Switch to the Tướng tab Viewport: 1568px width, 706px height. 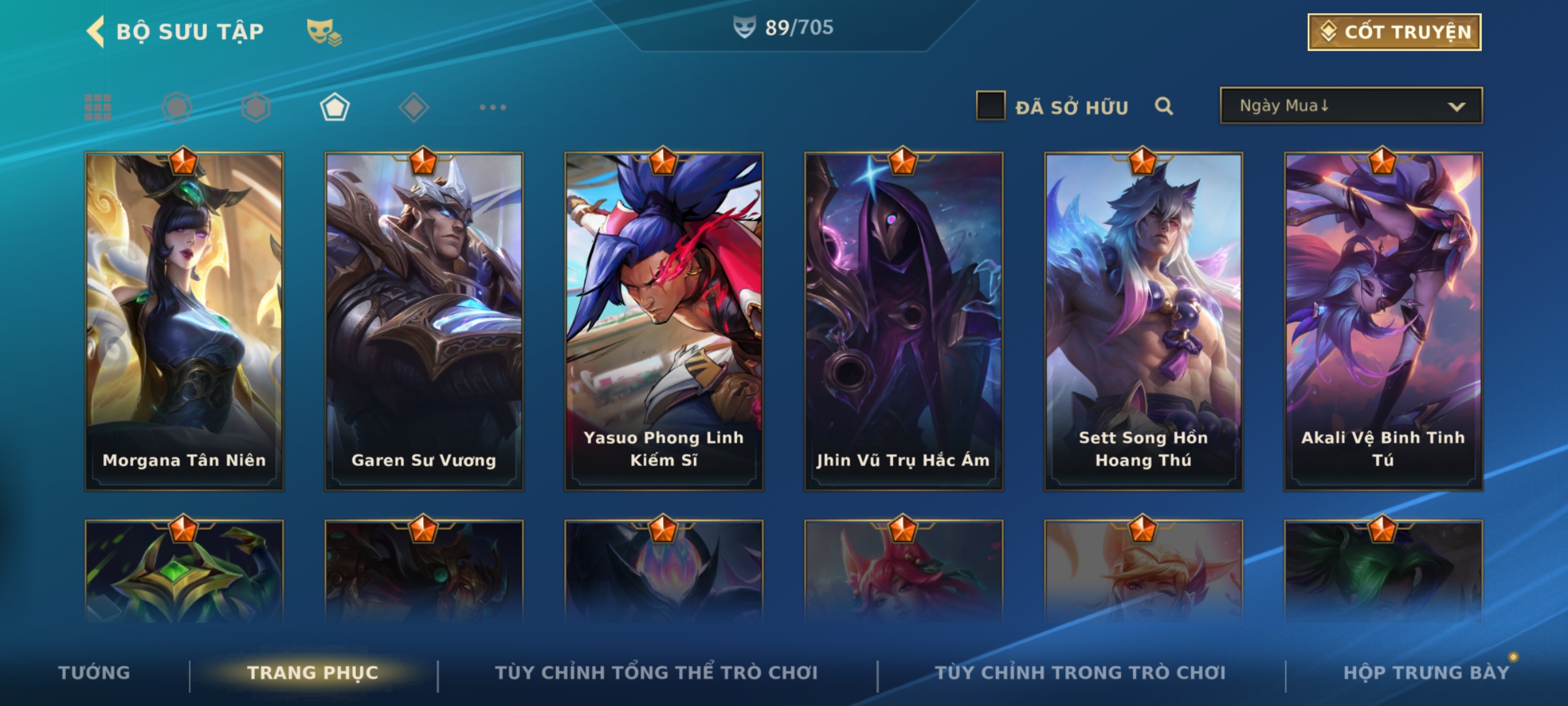94,673
